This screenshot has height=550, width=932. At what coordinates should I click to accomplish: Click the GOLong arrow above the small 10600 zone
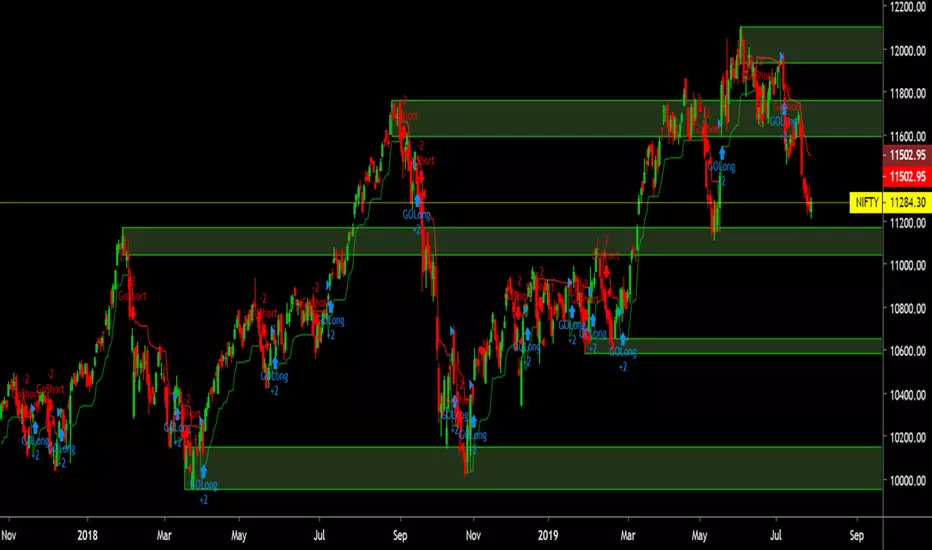pos(623,340)
